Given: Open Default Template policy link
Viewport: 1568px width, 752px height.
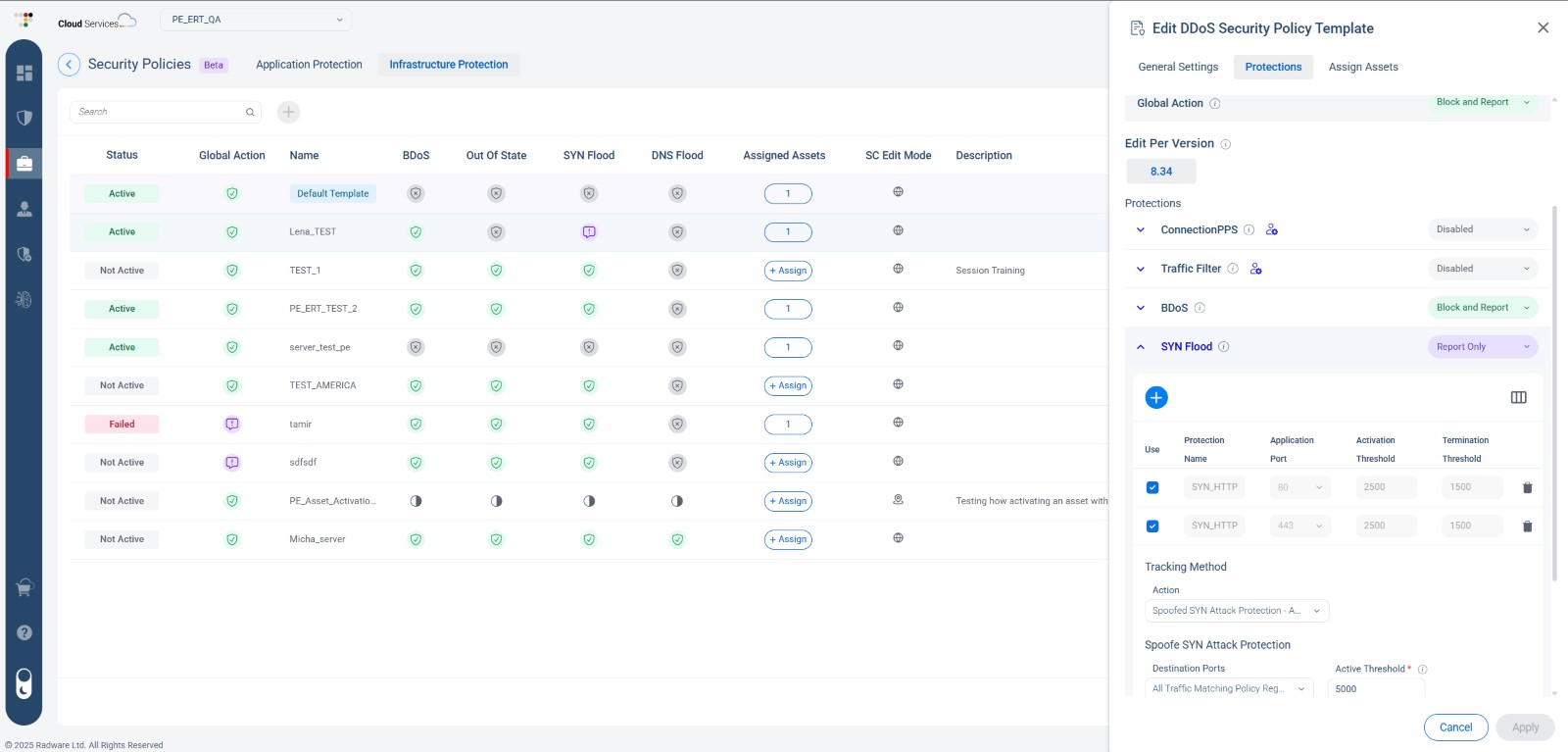Looking at the screenshot, I should coord(333,194).
